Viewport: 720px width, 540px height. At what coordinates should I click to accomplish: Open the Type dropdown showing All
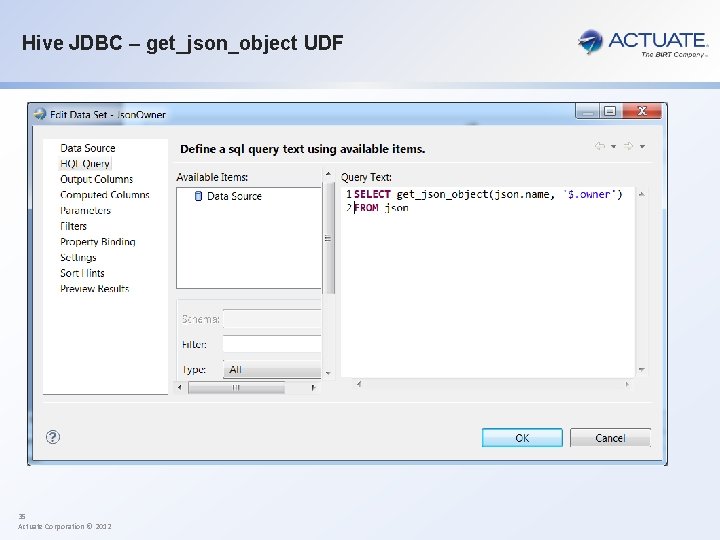(272, 369)
